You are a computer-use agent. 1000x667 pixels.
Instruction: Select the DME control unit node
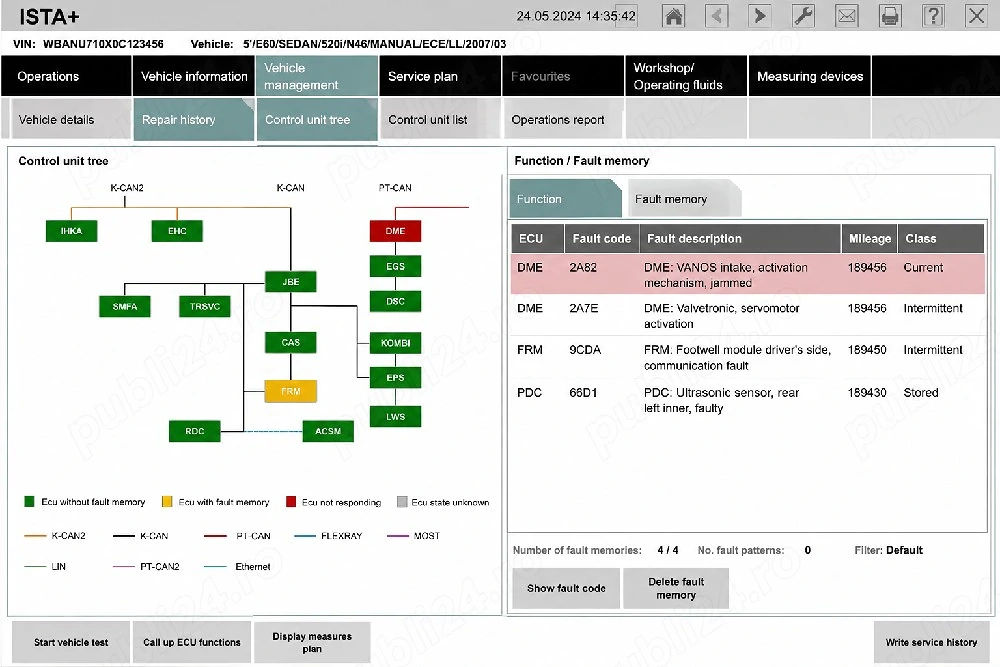pyautogui.click(x=395, y=231)
